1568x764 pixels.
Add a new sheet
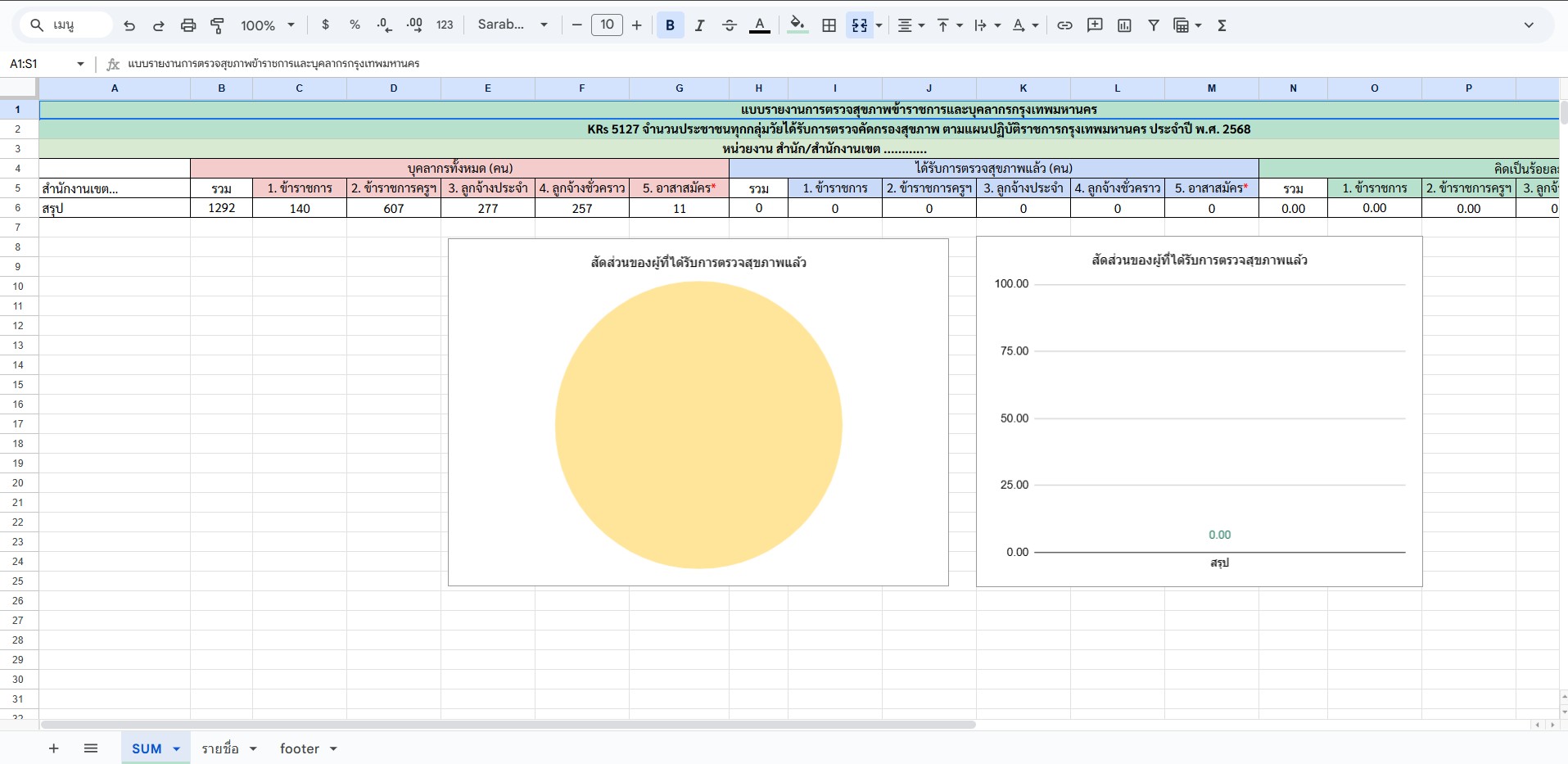point(54,748)
